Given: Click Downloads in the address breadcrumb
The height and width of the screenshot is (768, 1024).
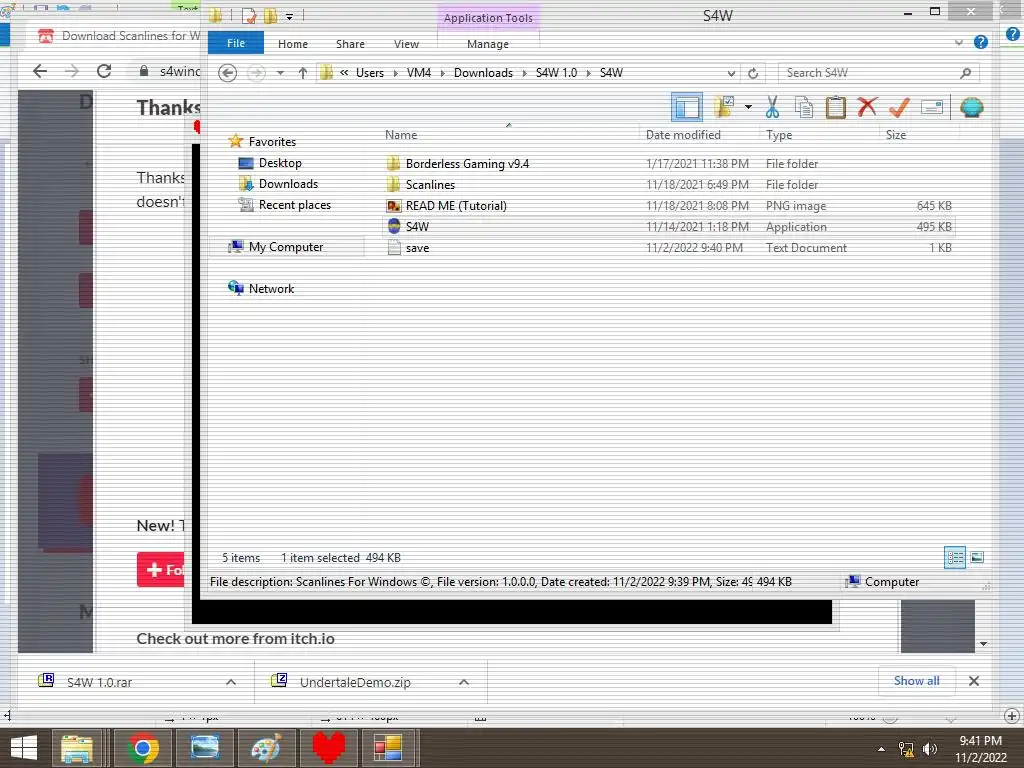Looking at the screenshot, I should coord(483,72).
